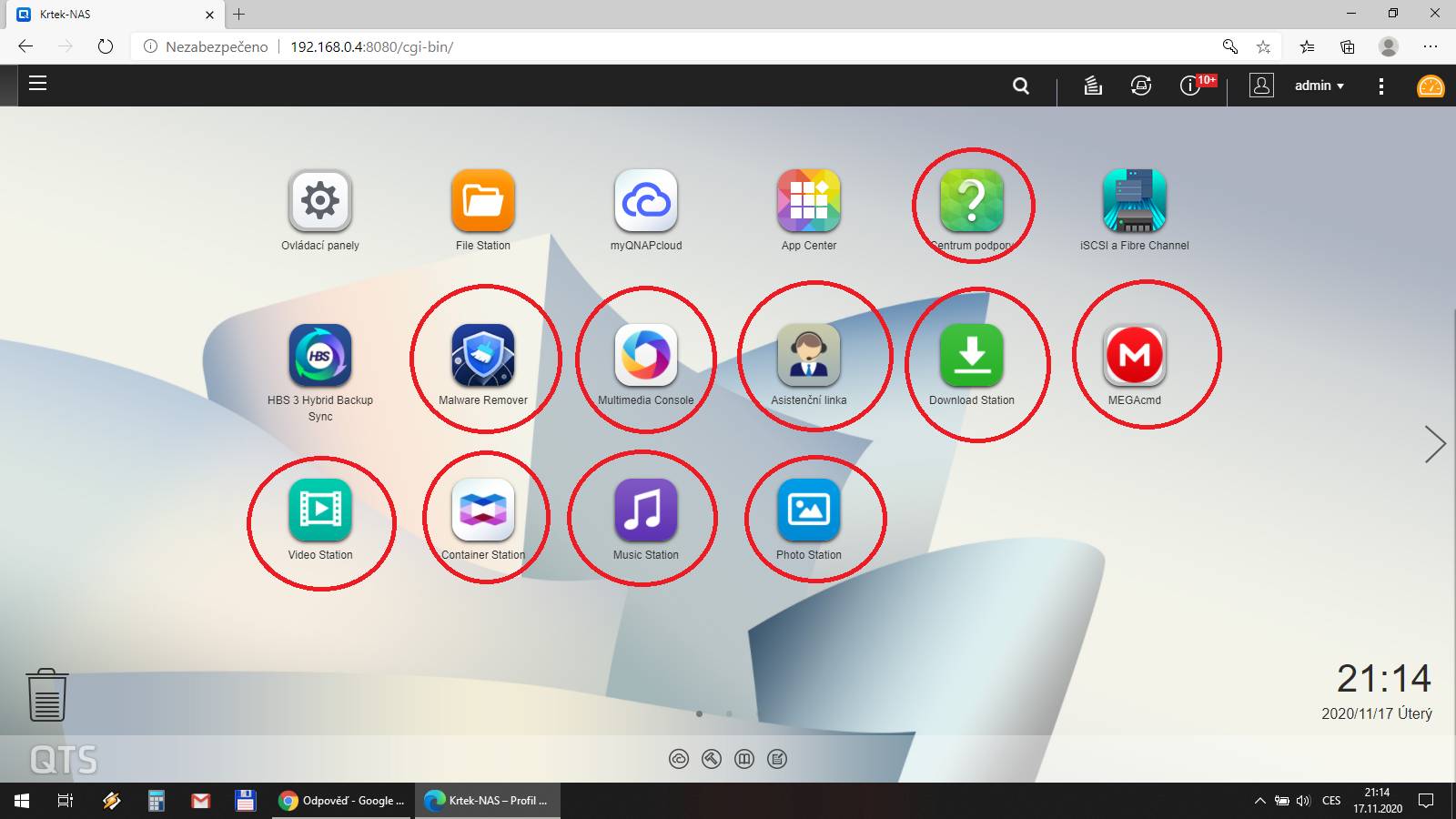This screenshot has height=819, width=1456.
Task: Open Photo Station
Action: coord(809,510)
